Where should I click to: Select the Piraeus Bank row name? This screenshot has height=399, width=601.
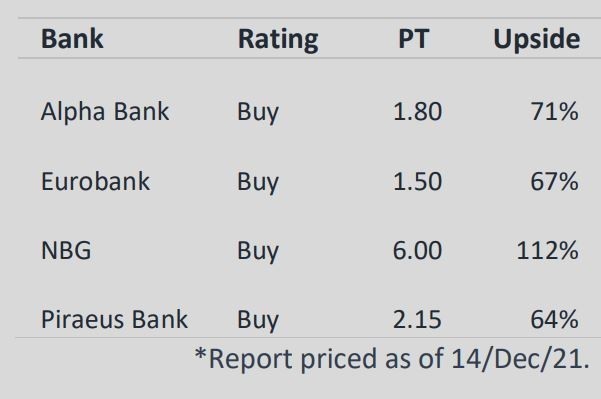pos(114,319)
